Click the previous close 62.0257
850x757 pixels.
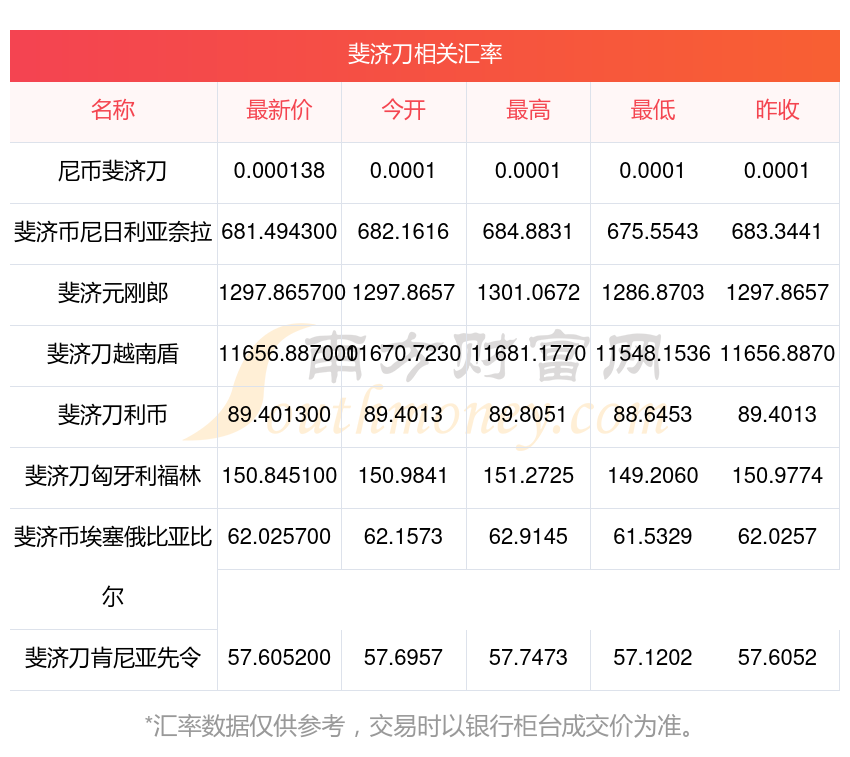coord(777,537)
